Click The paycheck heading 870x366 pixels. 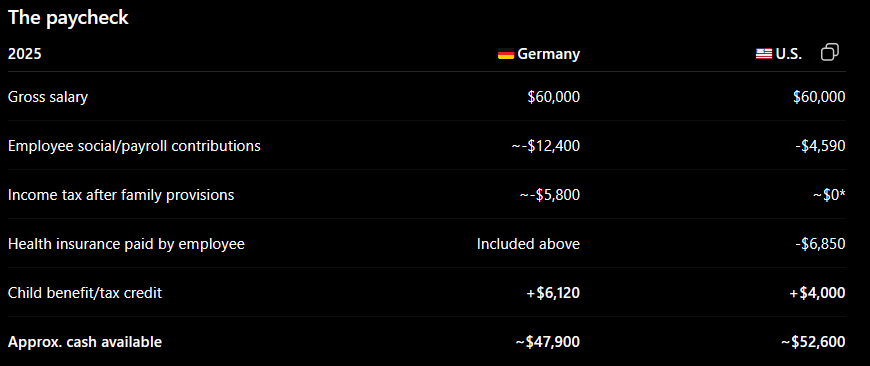tap(68, 18)
